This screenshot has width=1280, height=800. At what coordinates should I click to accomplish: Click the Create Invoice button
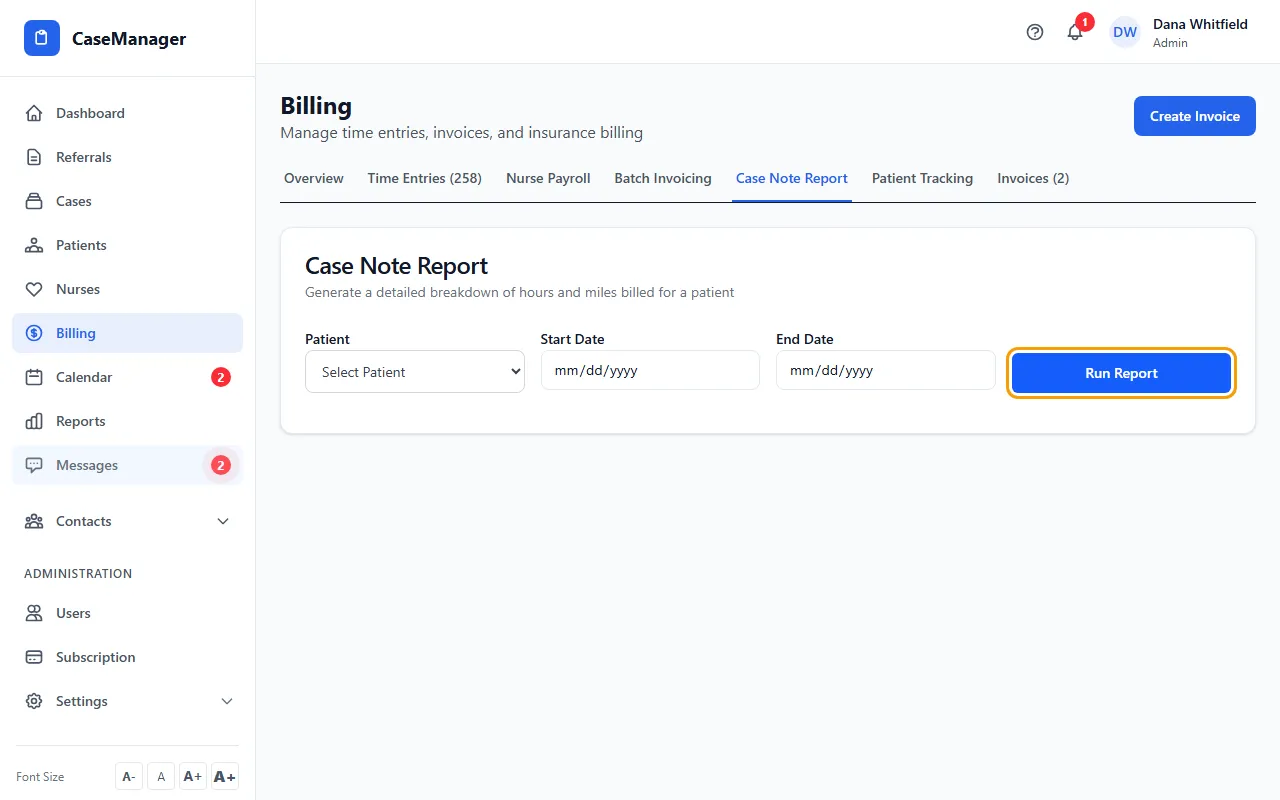[x=1195, y=116]
